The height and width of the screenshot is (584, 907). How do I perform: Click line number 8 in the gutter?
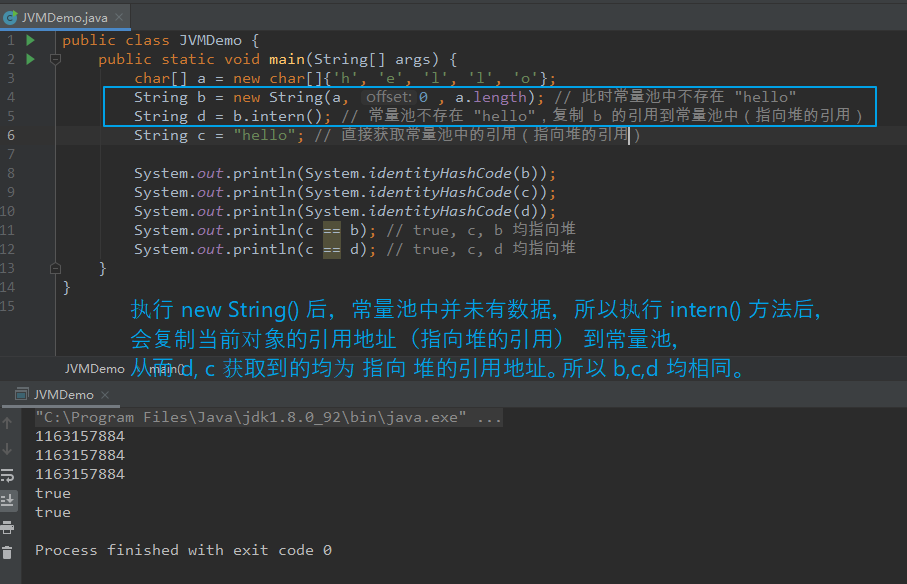click(10, 173)
